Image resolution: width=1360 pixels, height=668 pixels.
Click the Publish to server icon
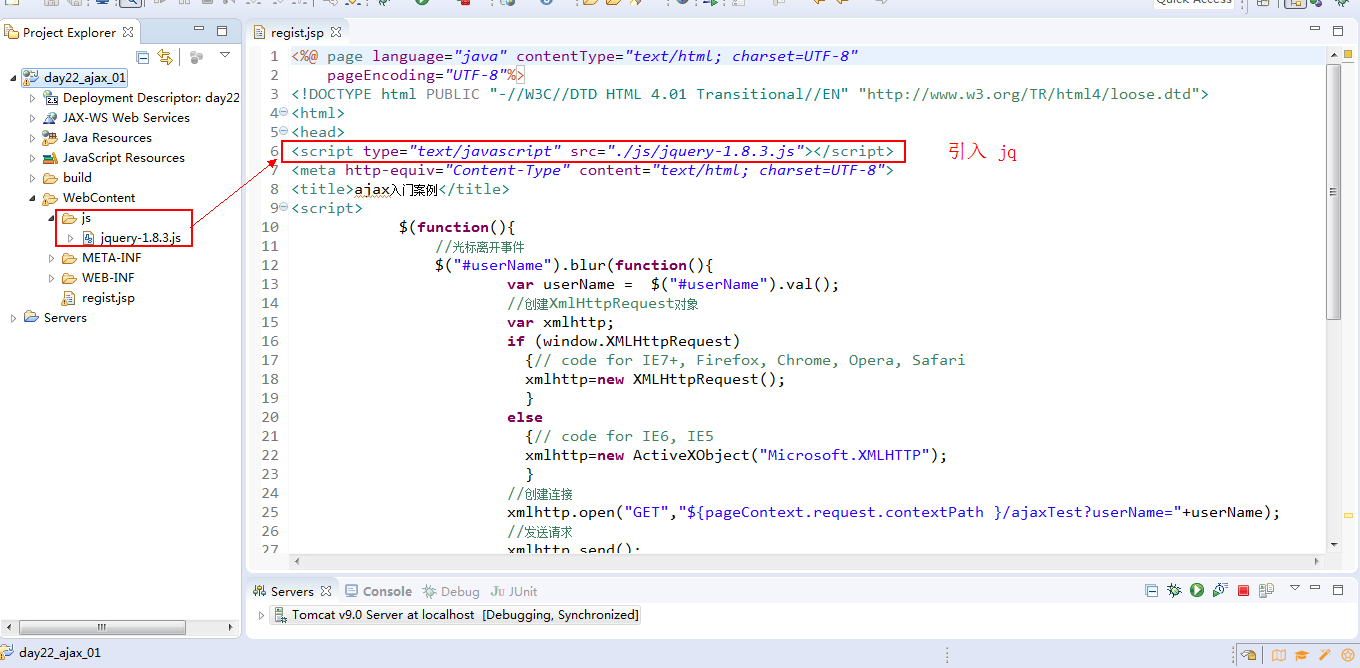tap(1266, 591)
